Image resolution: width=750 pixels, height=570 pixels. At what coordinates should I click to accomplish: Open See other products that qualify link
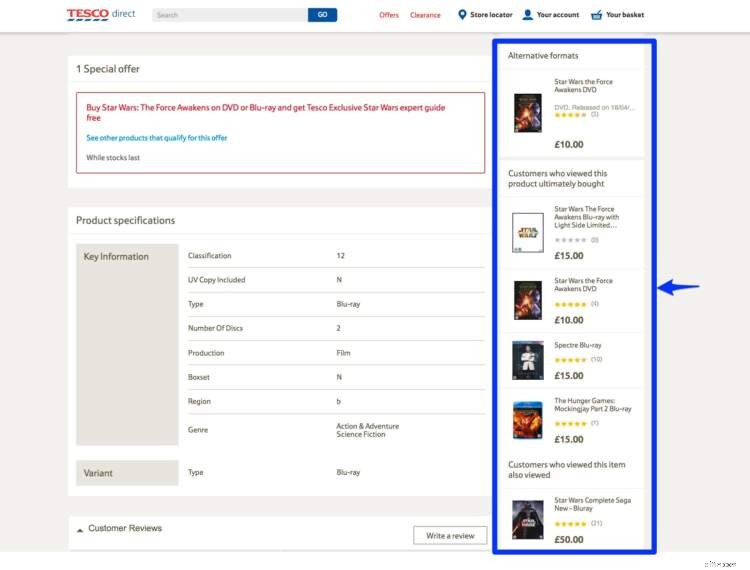(157, 138)
